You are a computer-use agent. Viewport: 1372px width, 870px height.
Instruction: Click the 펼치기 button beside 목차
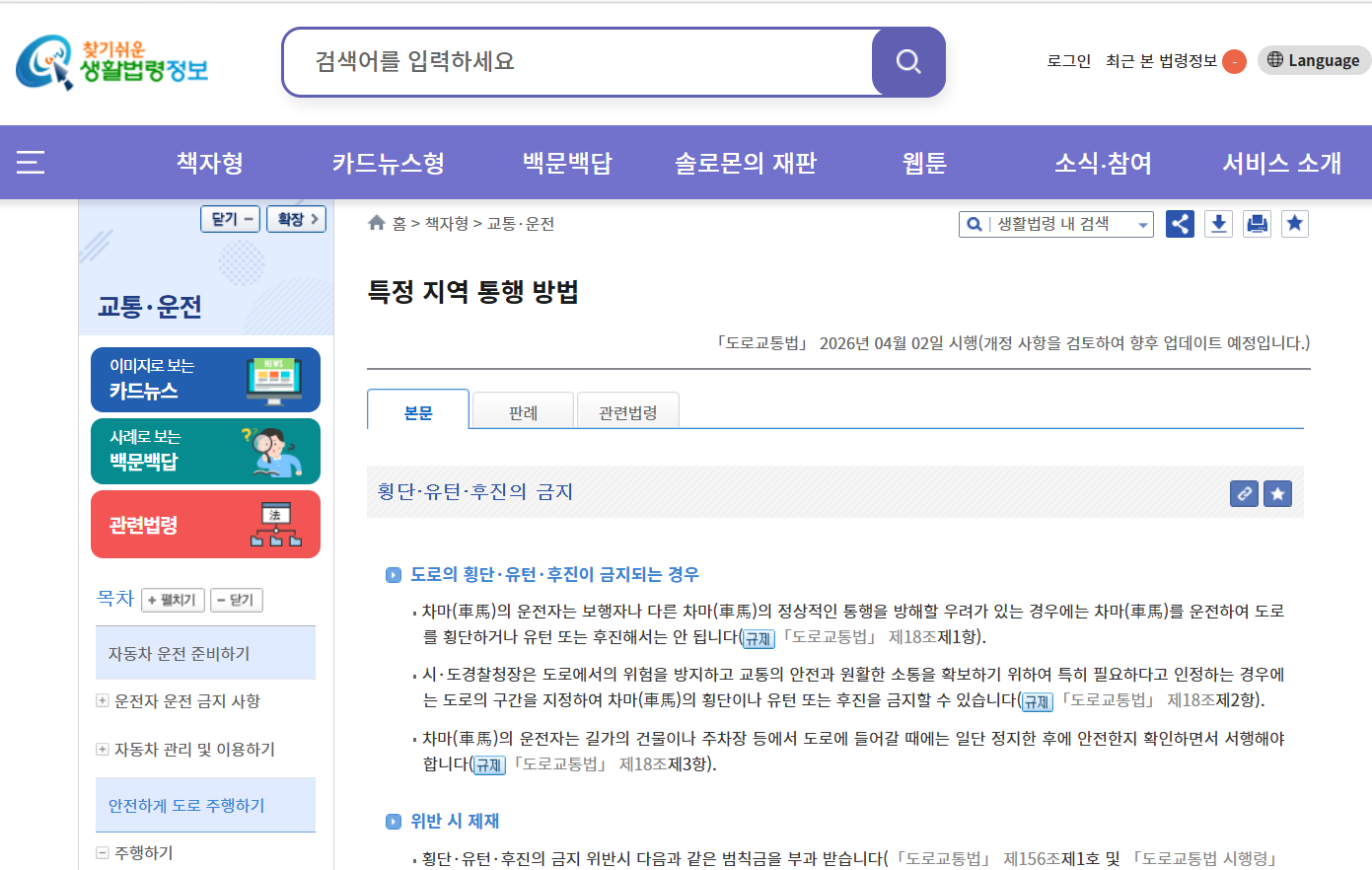174,600
